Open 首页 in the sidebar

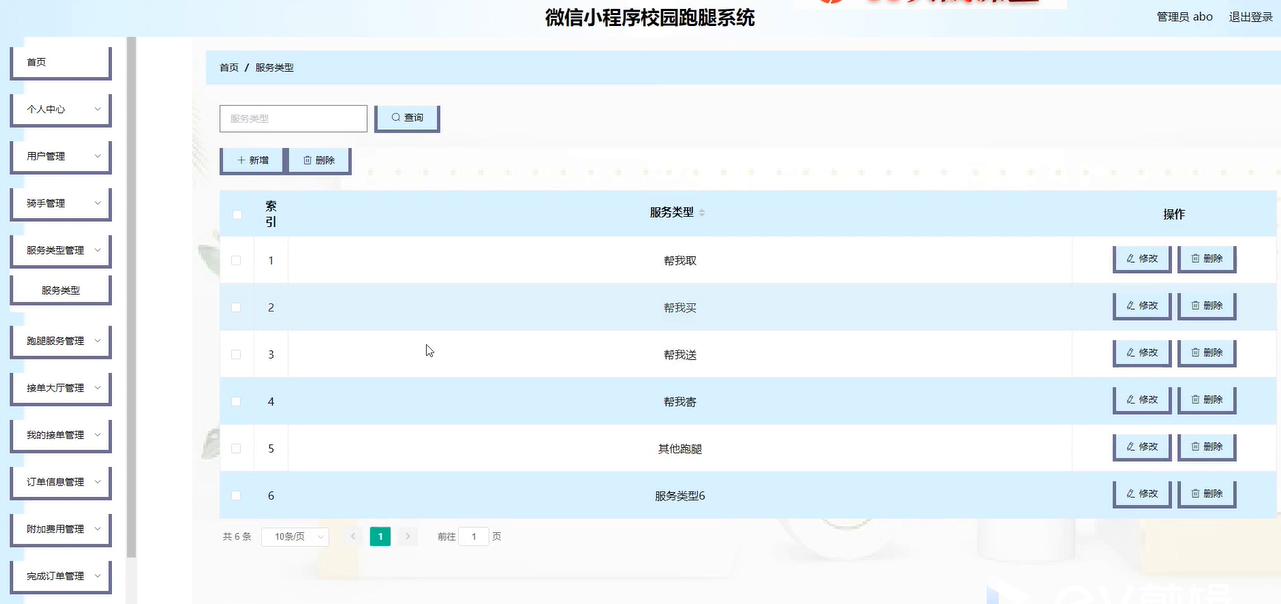point(60,62)
